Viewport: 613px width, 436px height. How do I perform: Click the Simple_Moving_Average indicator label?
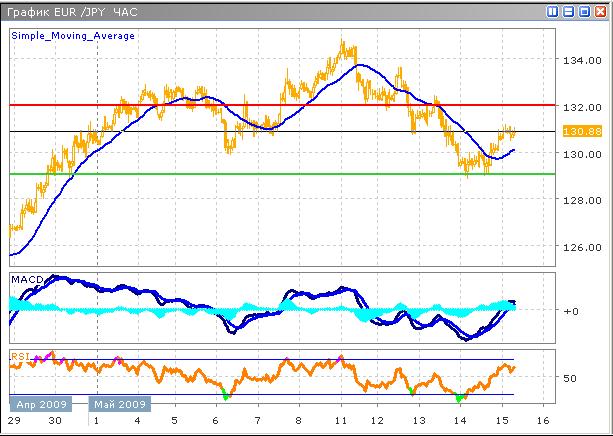(x=73, y=35)
